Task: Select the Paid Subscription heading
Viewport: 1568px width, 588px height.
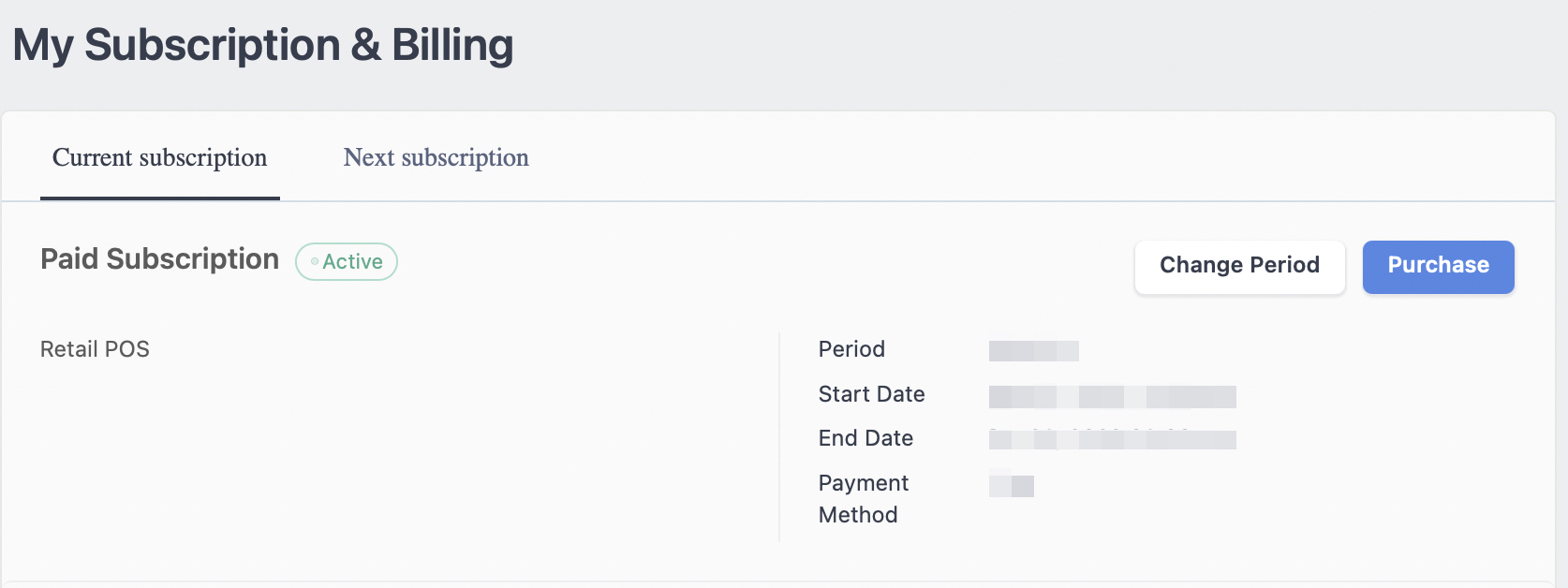Action: pos(159,259)
